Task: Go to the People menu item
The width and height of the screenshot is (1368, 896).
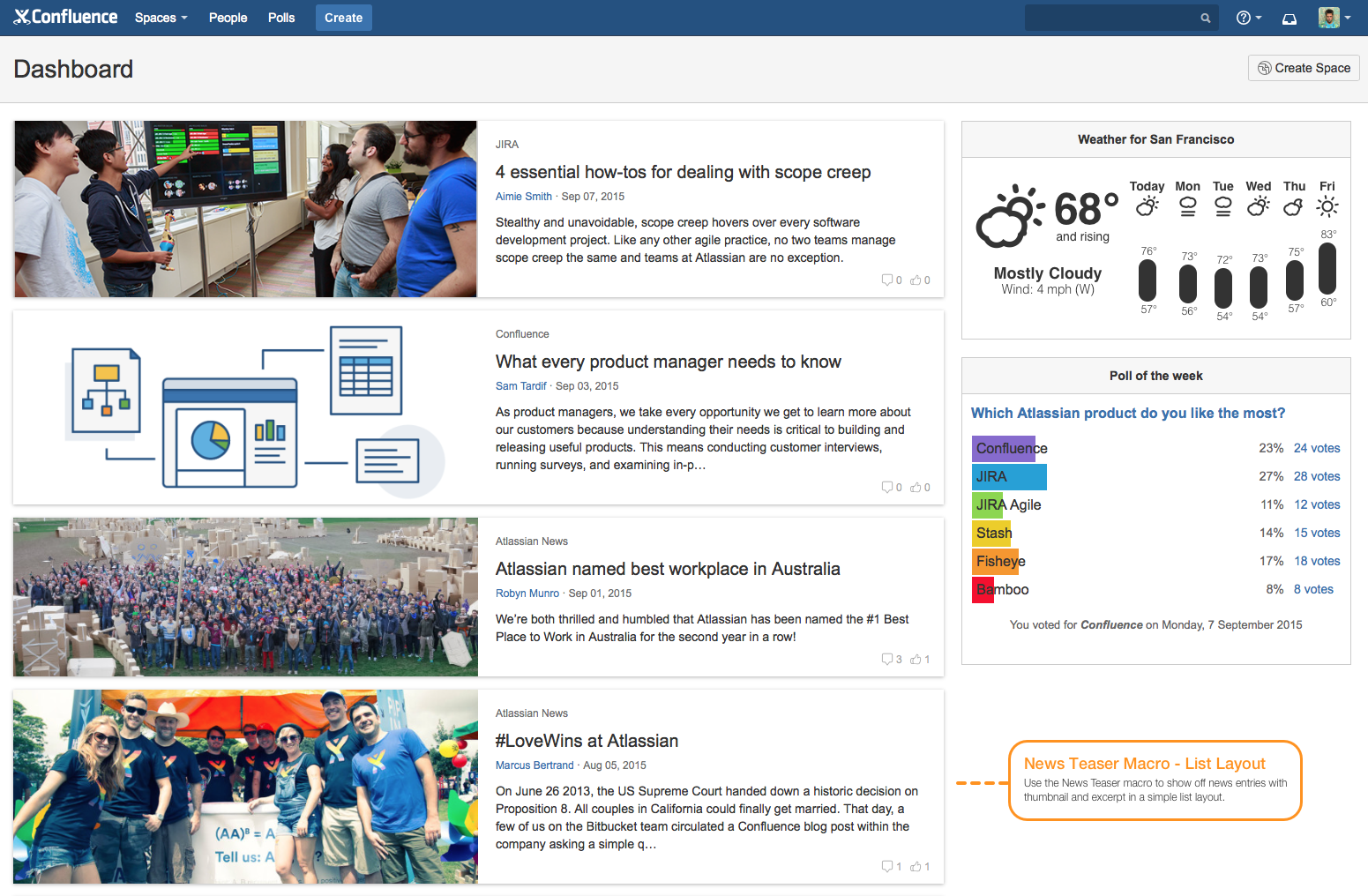Action: 228,18
